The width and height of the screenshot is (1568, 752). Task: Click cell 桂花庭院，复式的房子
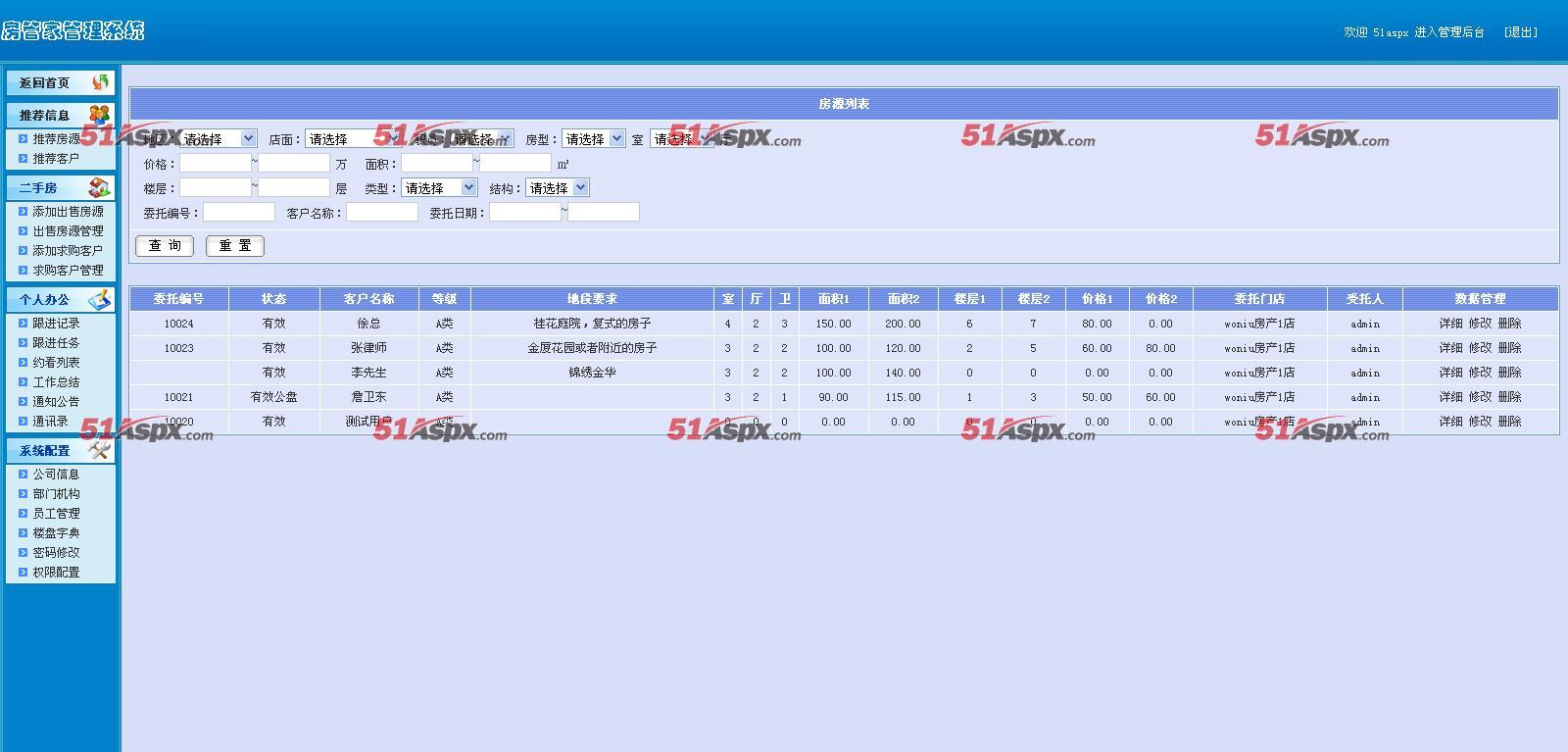[592, 323]
